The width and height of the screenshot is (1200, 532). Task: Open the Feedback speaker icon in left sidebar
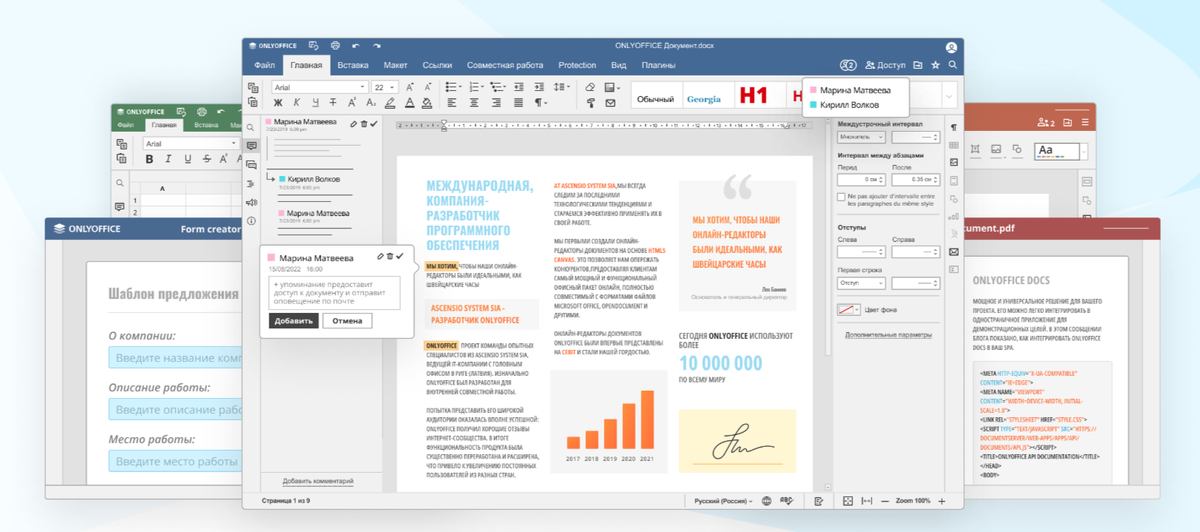pos(251,202)
